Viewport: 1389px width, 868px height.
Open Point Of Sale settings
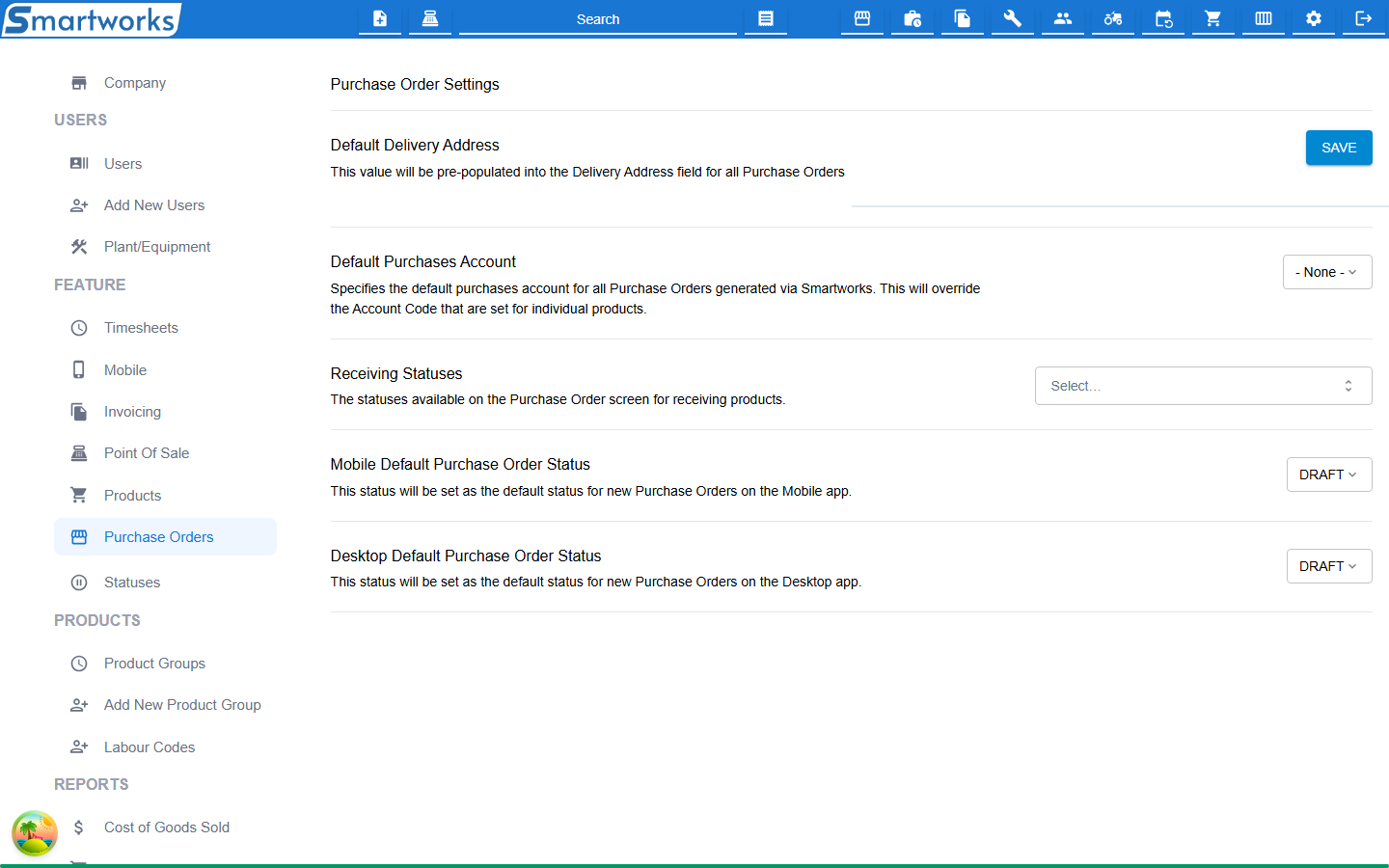pyautogui.click(x=165, y=453)
